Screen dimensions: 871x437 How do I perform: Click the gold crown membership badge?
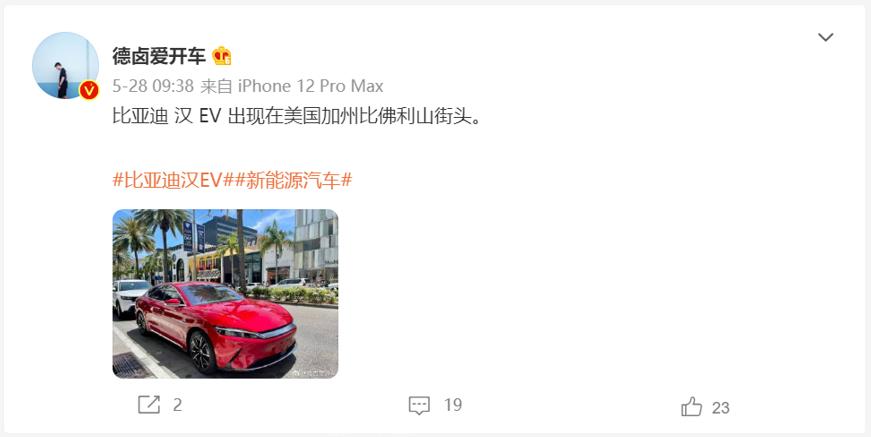(x=222, y=56)
